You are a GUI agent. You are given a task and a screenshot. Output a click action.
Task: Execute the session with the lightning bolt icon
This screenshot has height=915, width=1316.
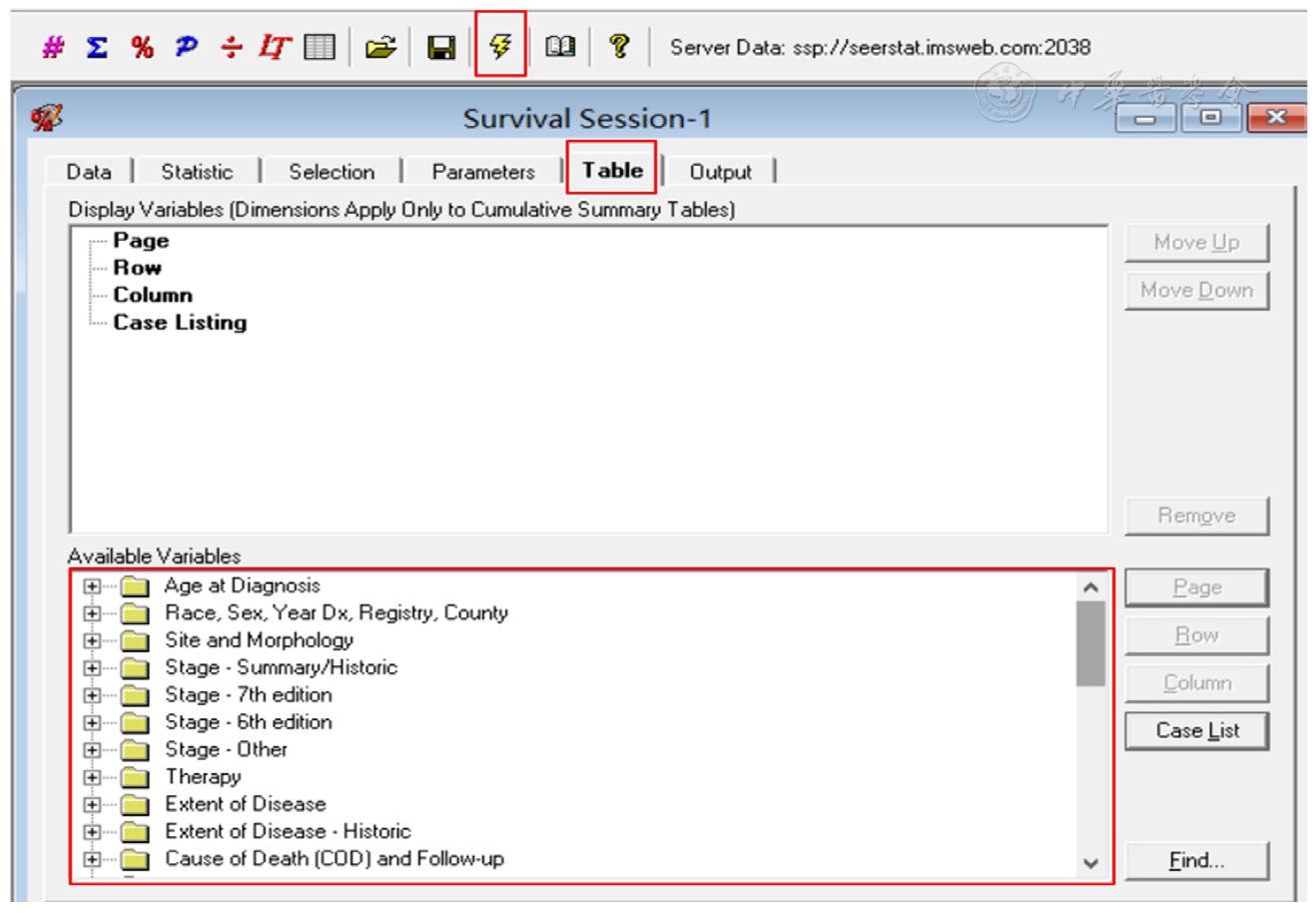tap(500, 45)
